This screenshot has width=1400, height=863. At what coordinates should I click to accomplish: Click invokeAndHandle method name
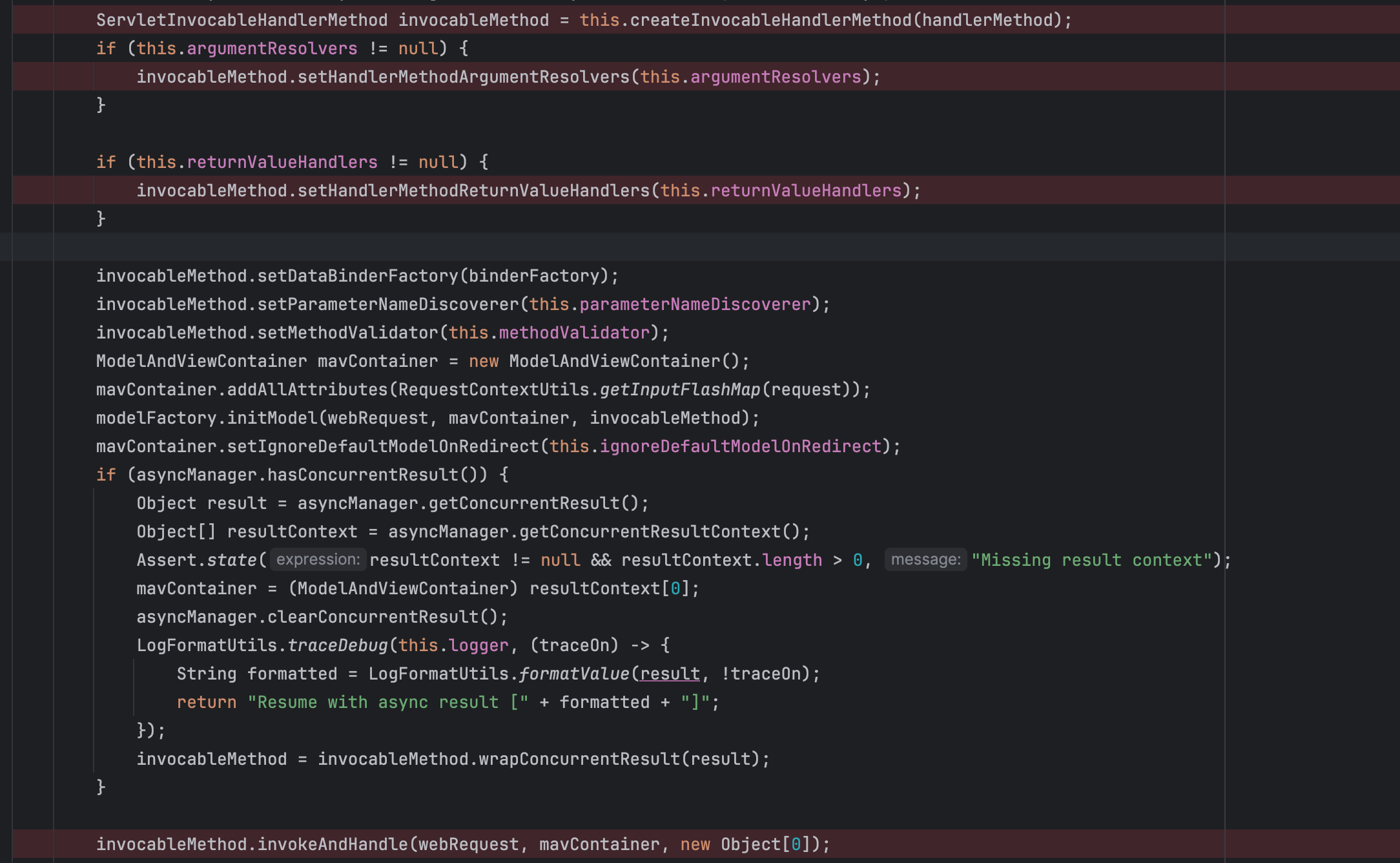coord(333,844)
